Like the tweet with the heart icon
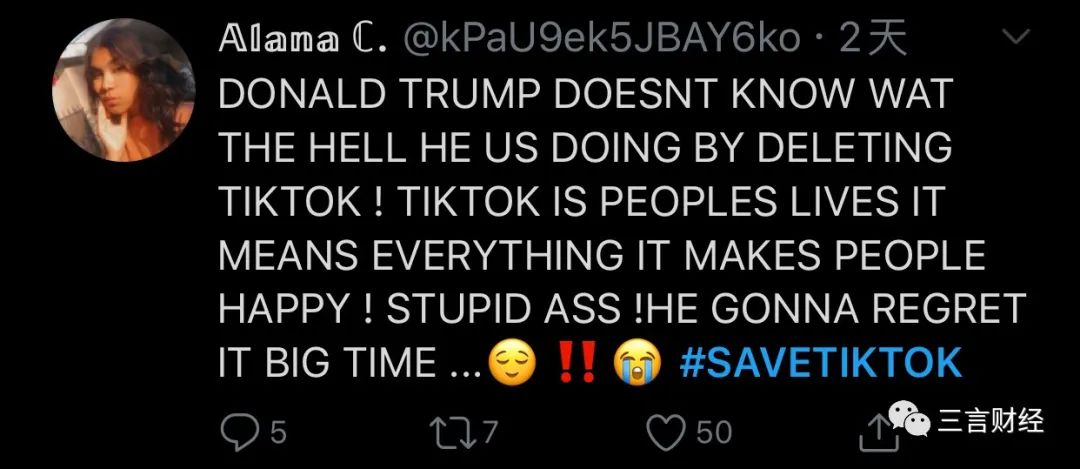This screenshot has height=469, width=1080. click(668, 432)
